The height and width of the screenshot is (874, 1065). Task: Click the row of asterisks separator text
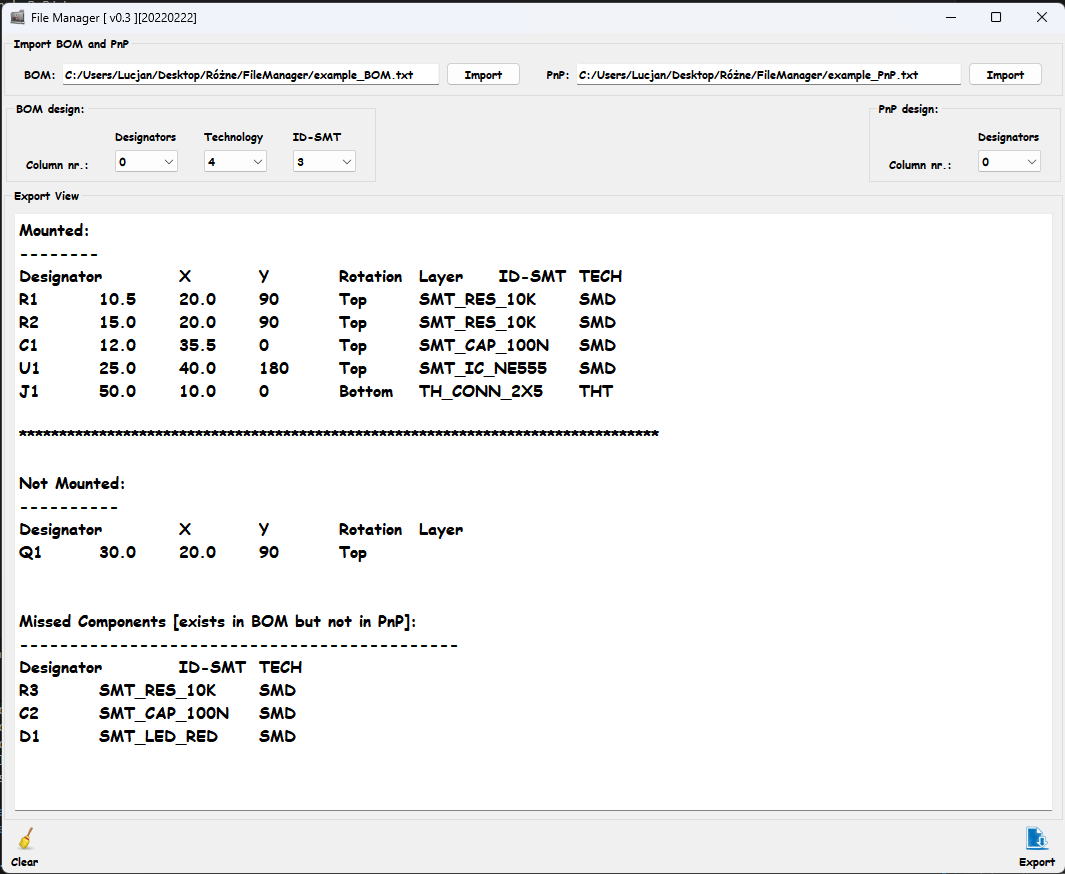point(339,435)
